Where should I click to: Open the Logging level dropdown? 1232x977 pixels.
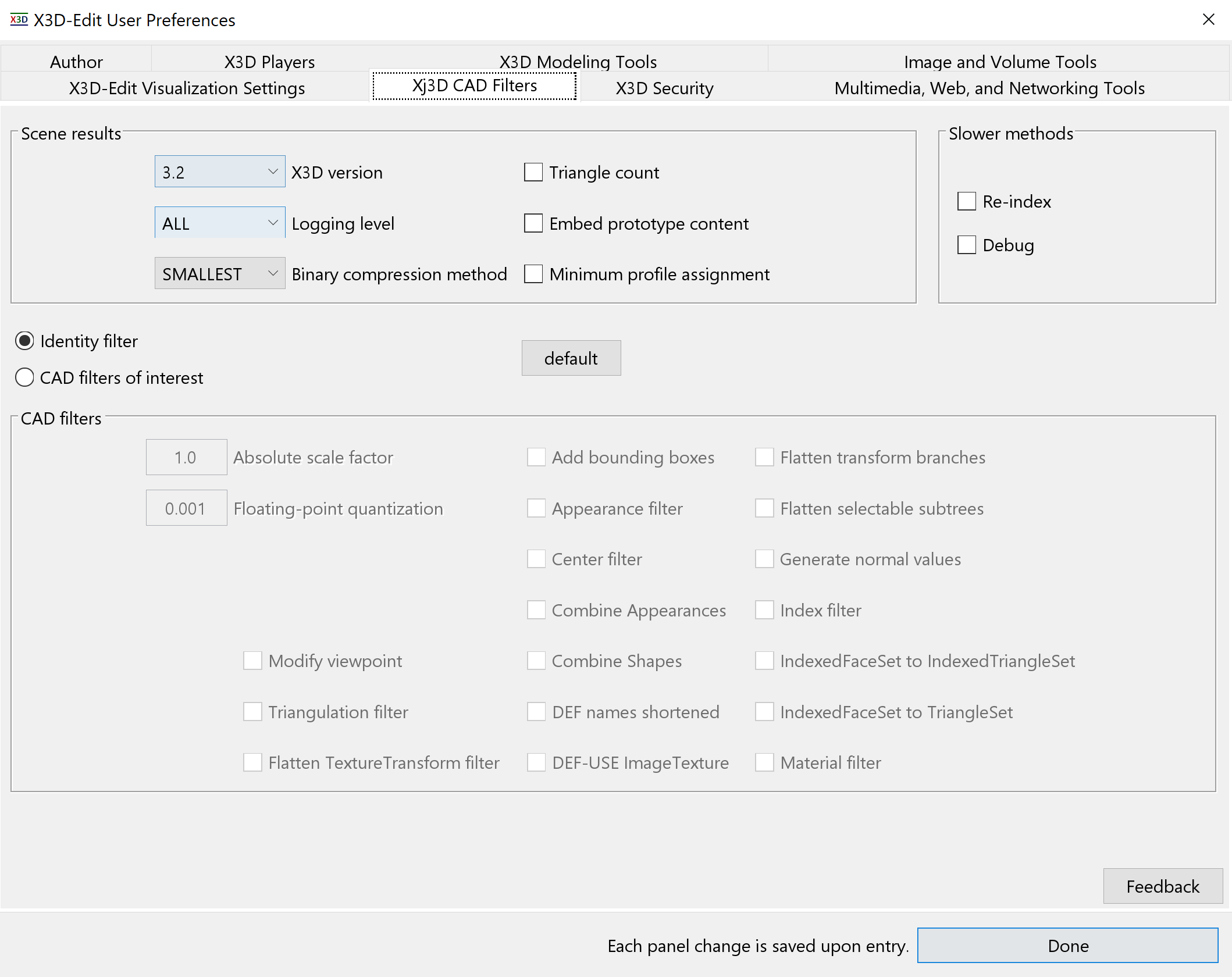tap(220, 223)
